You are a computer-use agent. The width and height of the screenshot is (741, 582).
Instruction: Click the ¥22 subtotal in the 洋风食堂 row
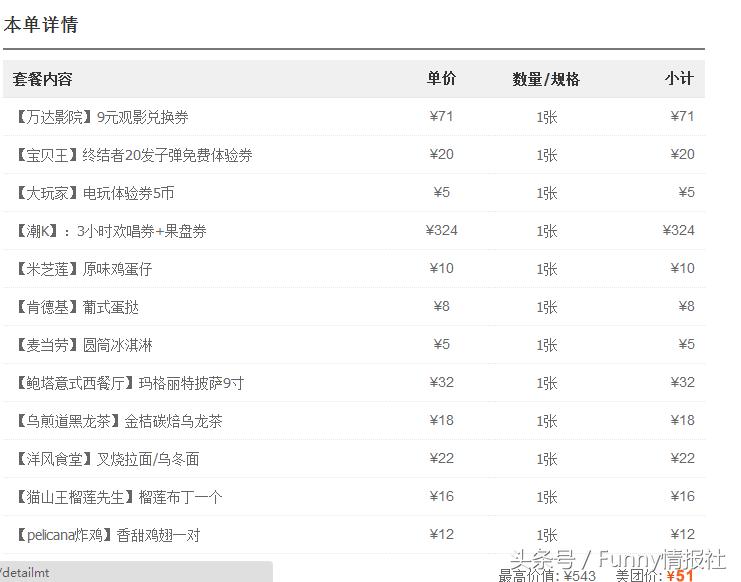(682, 459)
